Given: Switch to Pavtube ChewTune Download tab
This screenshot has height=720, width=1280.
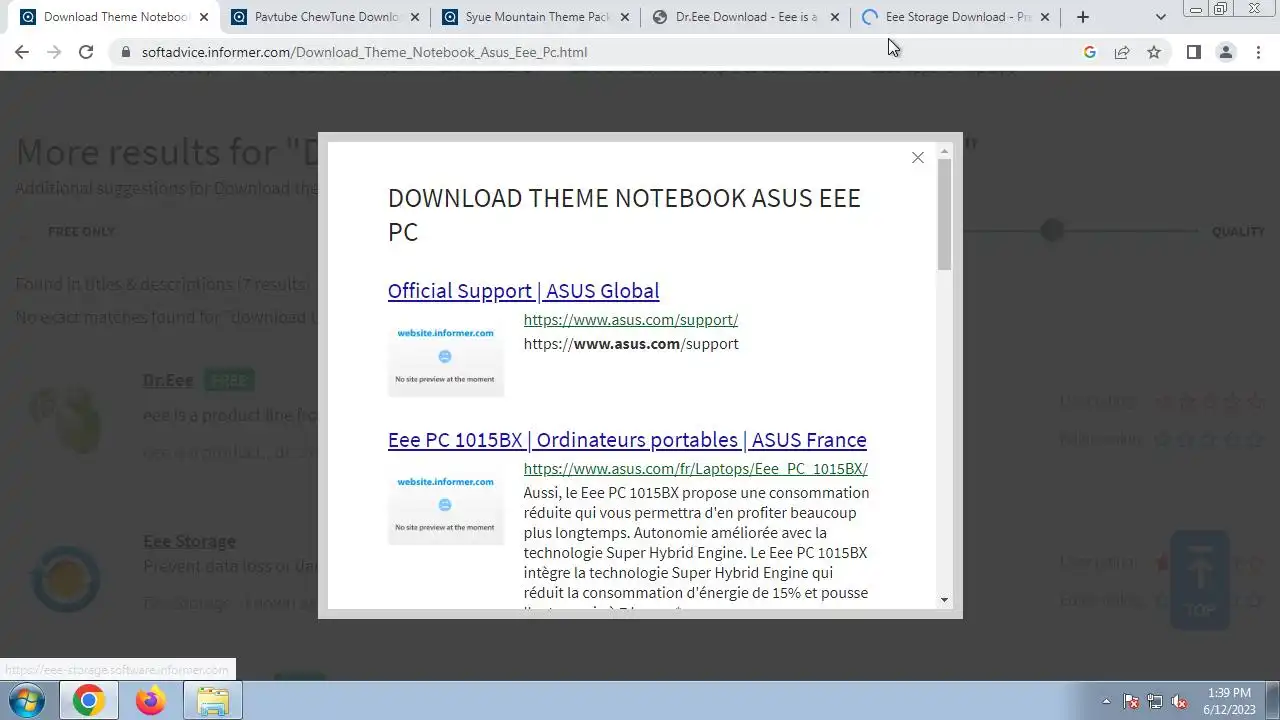Looking at the screenshot, I should pos(326,17).
